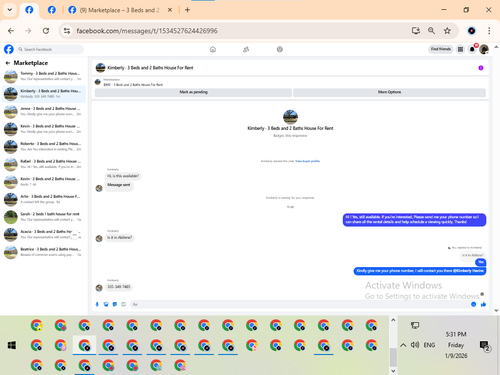This screenshot has width=500, height=375.
Task: Open the GIF picker icon
Action: 123,304
